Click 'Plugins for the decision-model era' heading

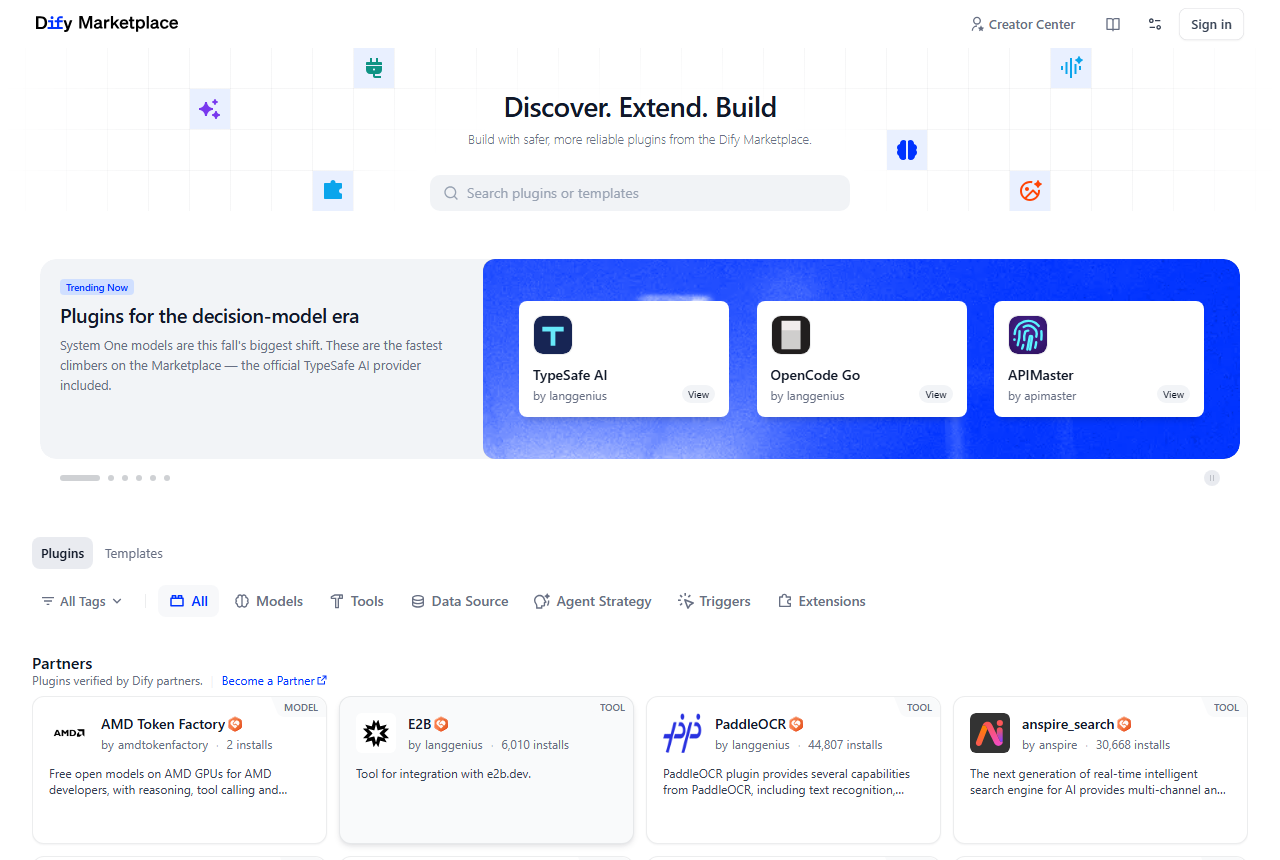(209, 316)
